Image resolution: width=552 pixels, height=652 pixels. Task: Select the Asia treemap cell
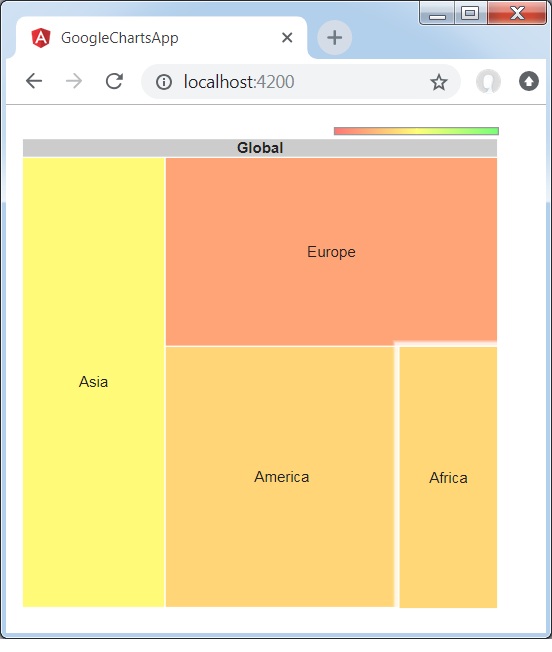pos(94,382)
